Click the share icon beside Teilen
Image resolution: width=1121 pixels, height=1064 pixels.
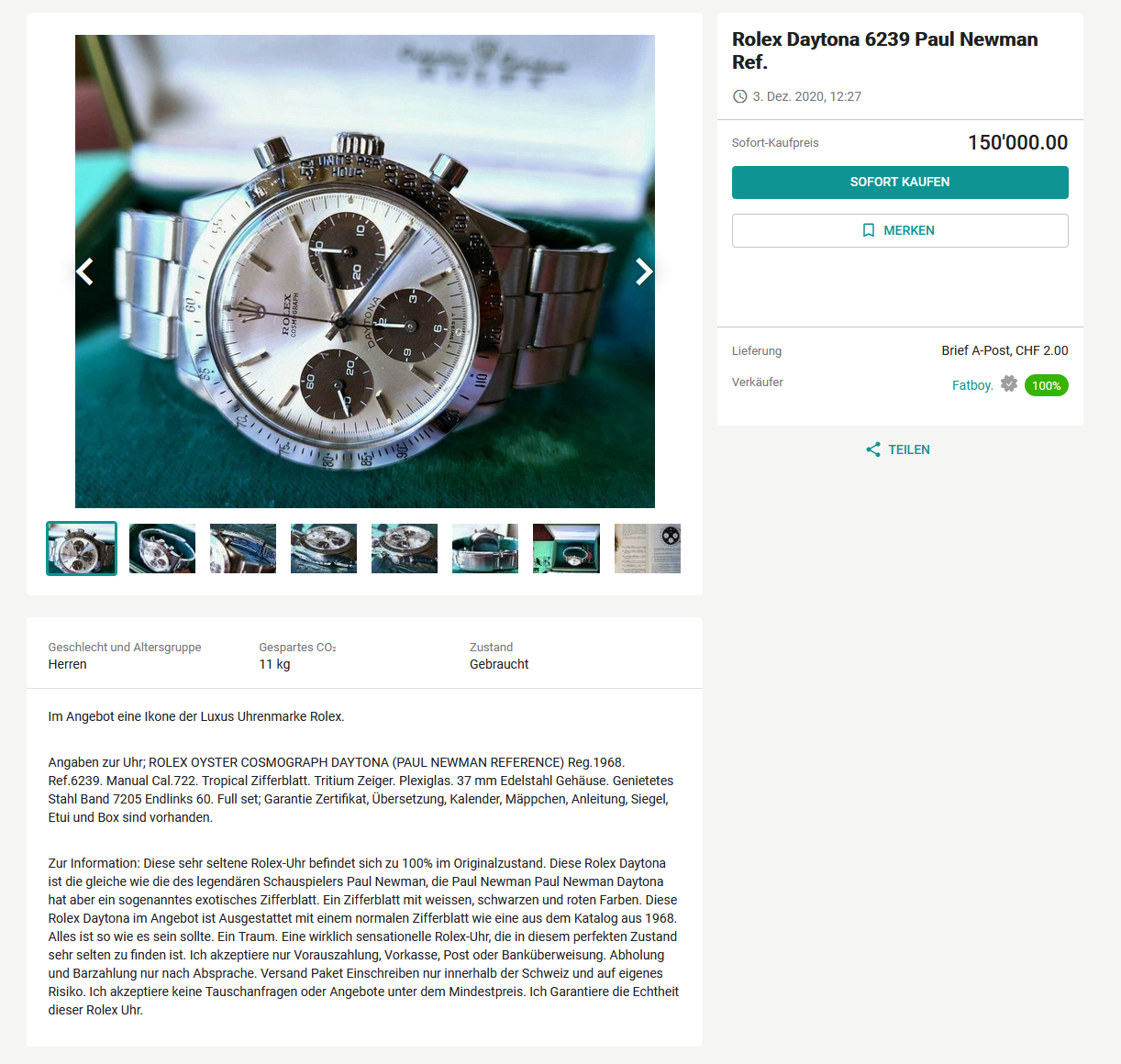coord(873,449)
